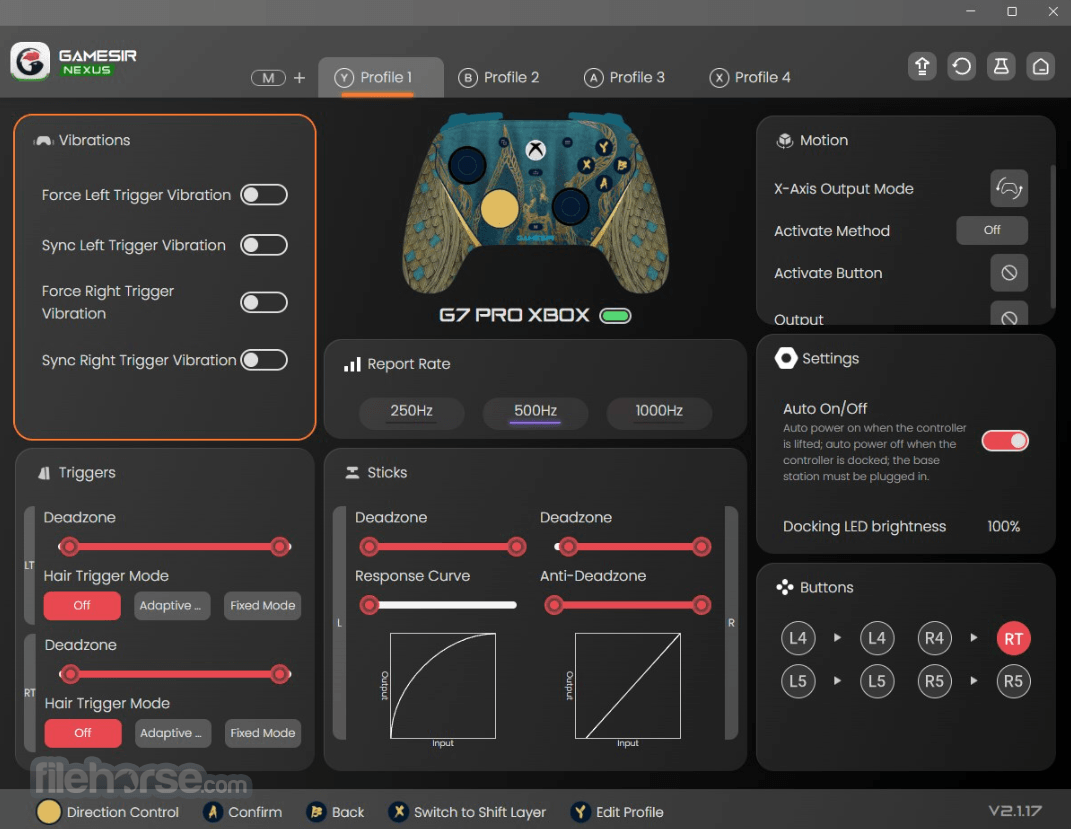Viewport: 1071px width, 829px height.
Task: Click the X-Axis Output Mode controller icon
Action: click(1009, 188)
